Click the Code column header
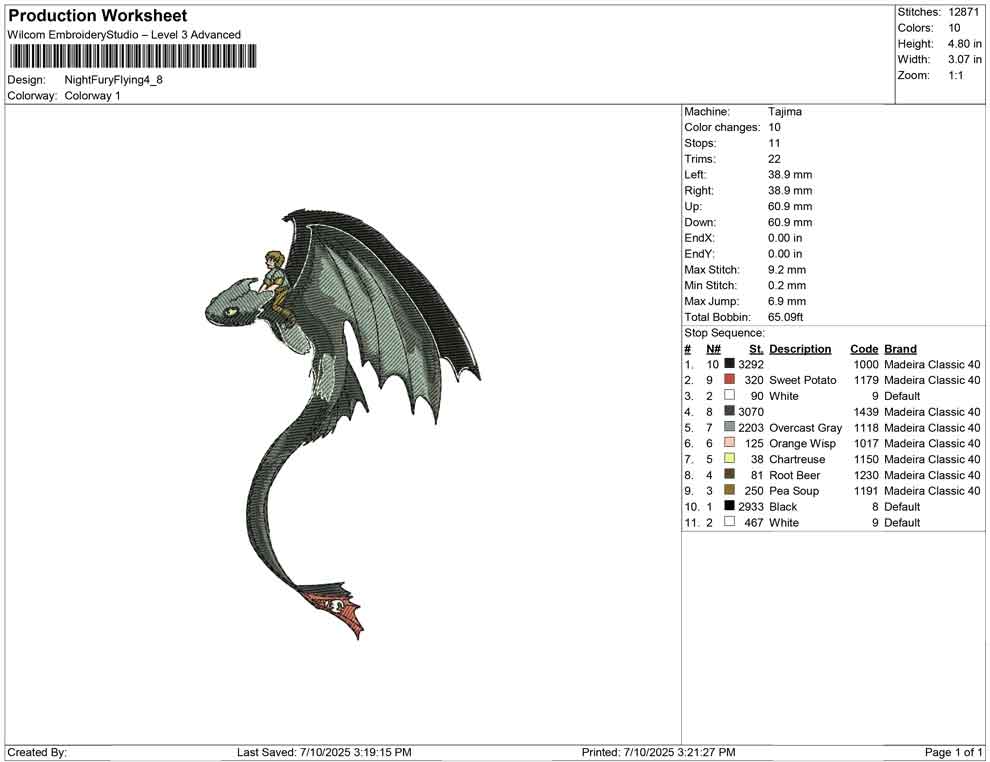 tap(864, 349)
